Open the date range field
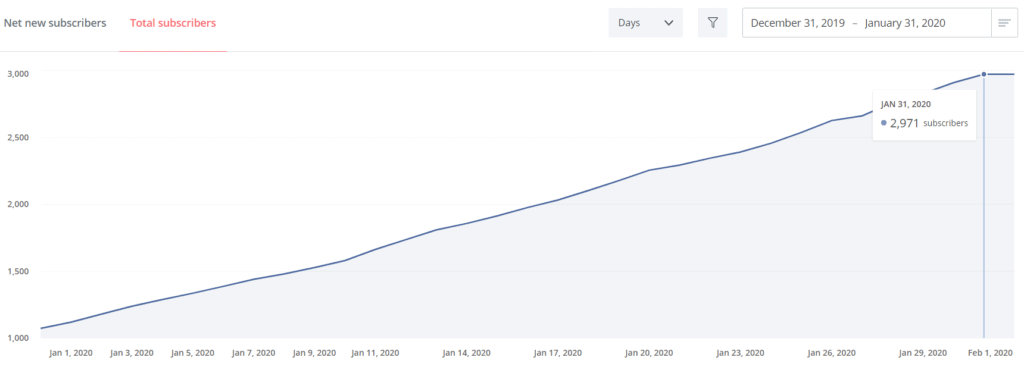 pyautogui.click(x=867, y=23)
